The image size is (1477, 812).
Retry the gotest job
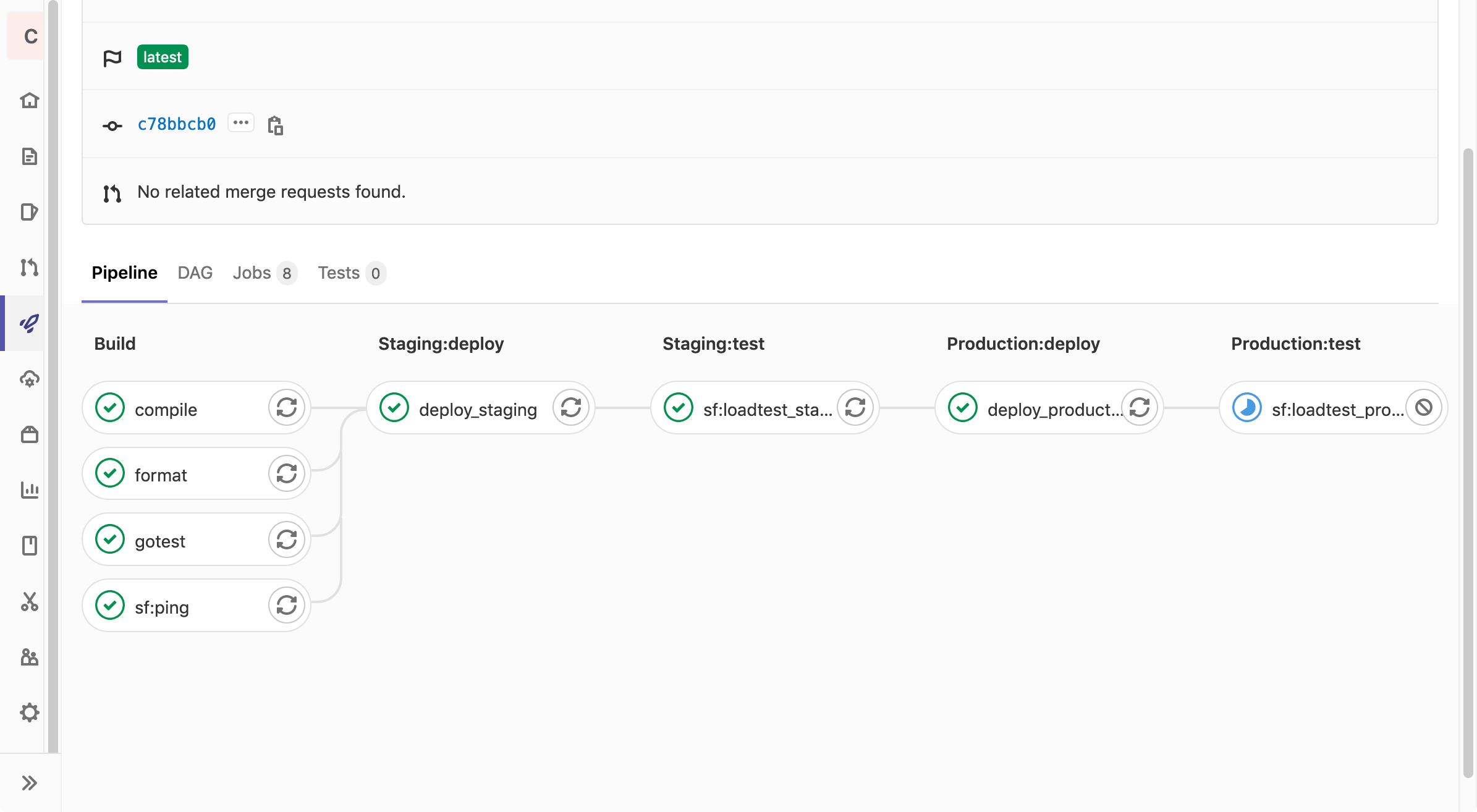[286, 539]
